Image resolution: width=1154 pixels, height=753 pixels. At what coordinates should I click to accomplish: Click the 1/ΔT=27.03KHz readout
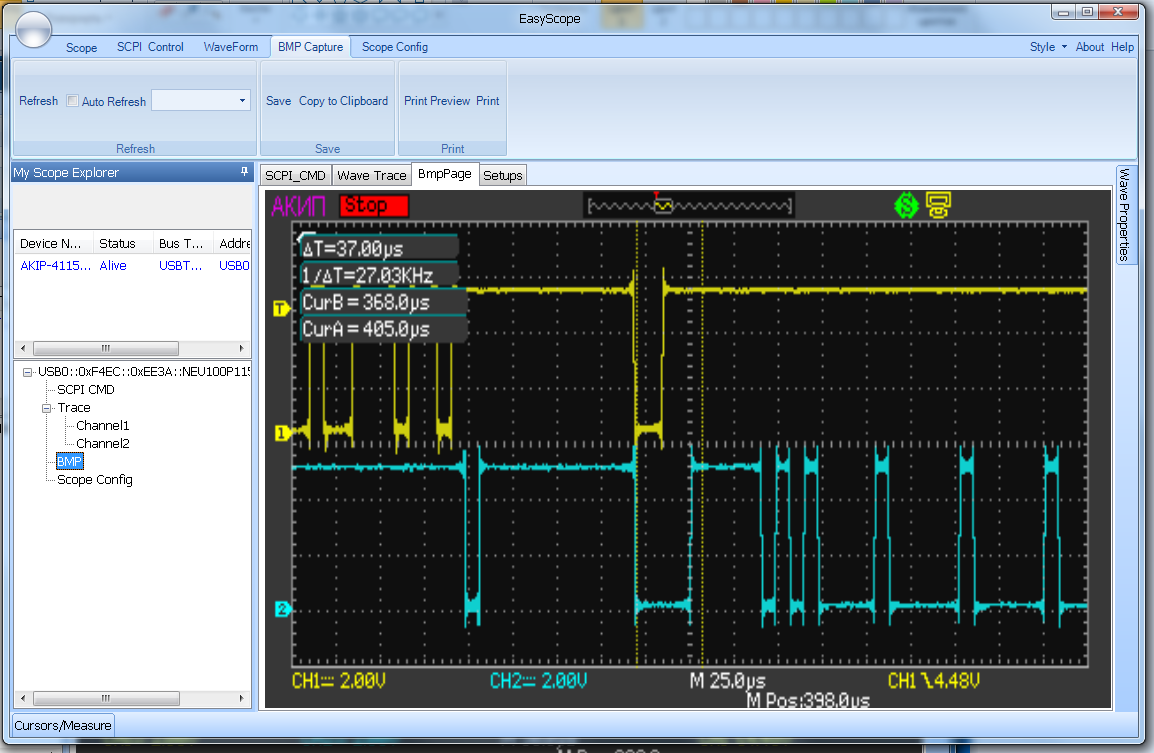pos(379,275)
